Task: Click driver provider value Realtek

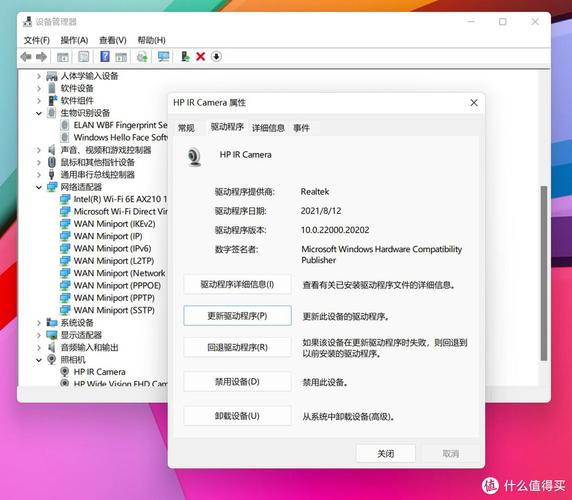Action: click(315, 192)
